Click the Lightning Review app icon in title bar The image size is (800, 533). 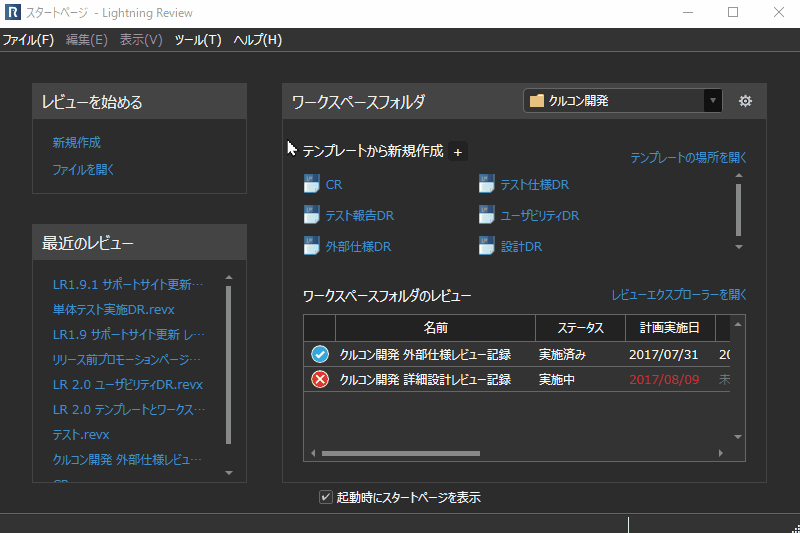12,12
